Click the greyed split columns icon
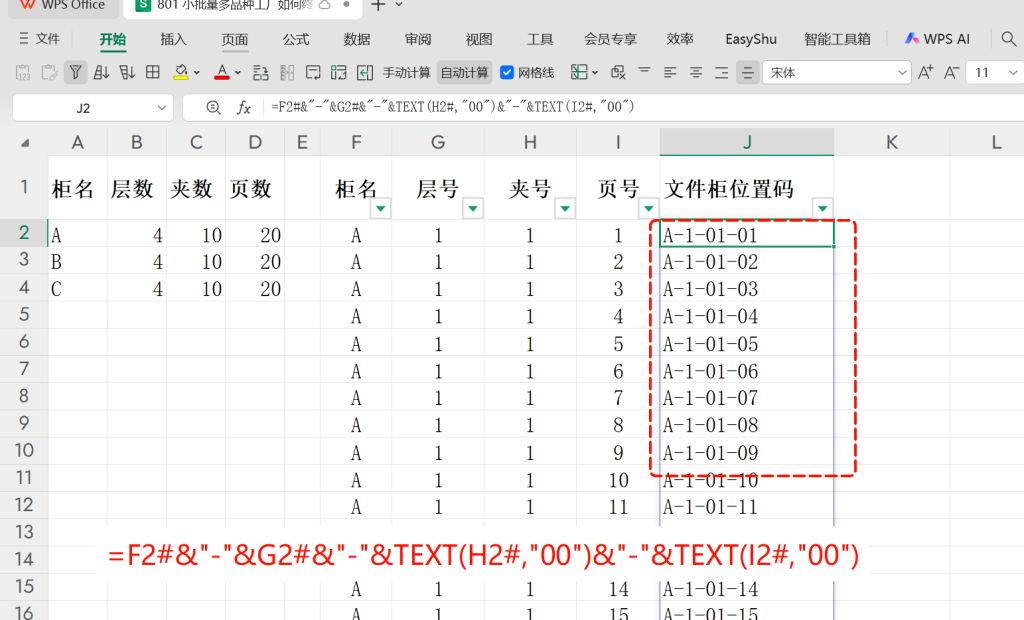Viewport: 1024px width, 620px height. tap(287, 73)
